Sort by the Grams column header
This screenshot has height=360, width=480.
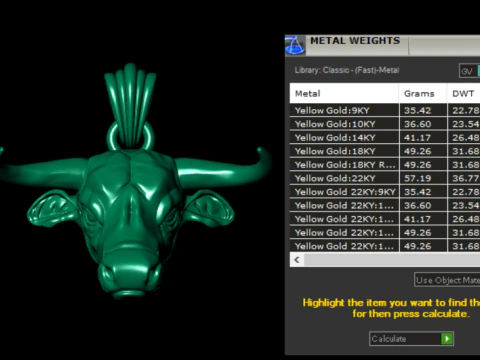(423, 93)
